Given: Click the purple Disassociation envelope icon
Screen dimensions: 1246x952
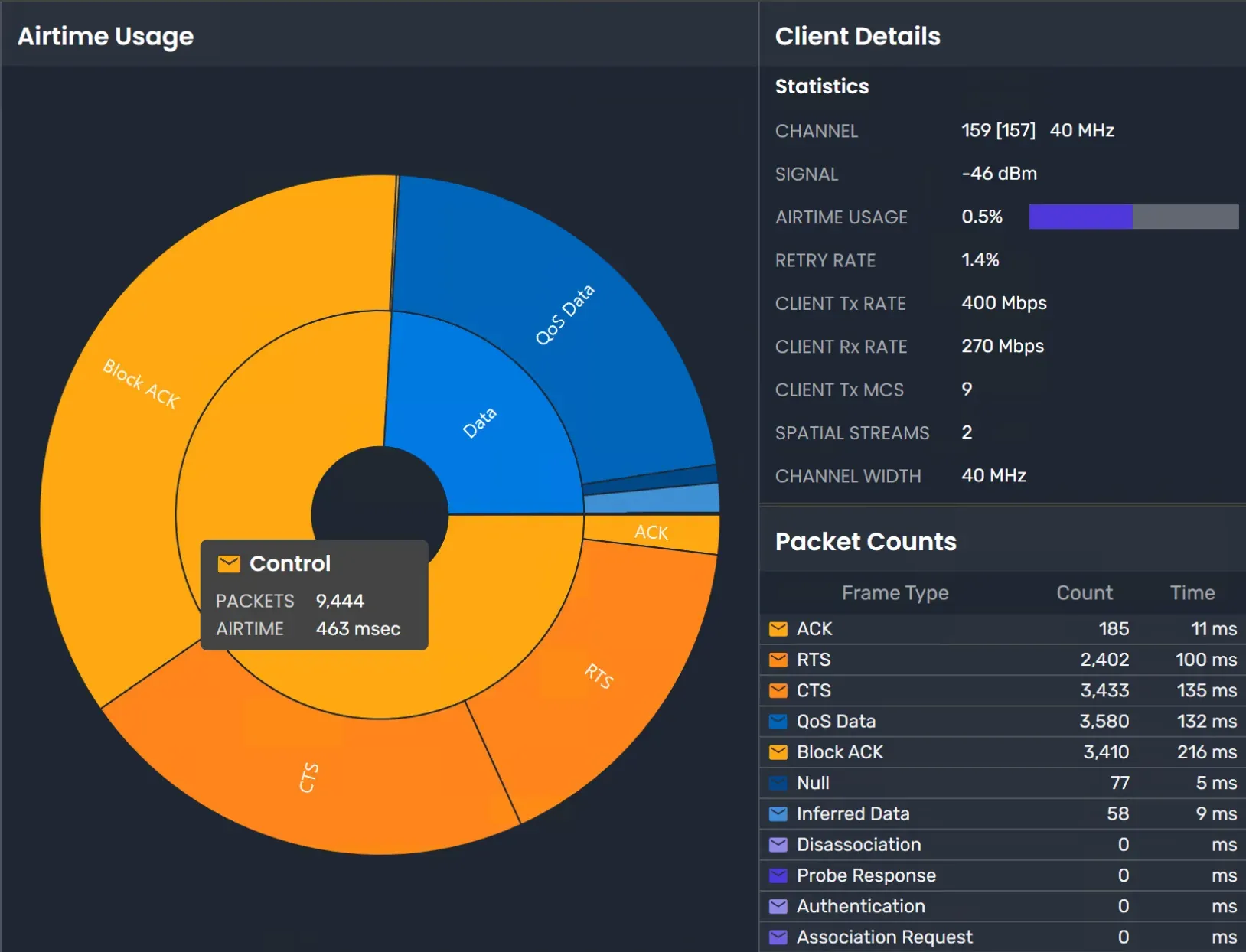Looking at the screenshot, I should [778, 844].
